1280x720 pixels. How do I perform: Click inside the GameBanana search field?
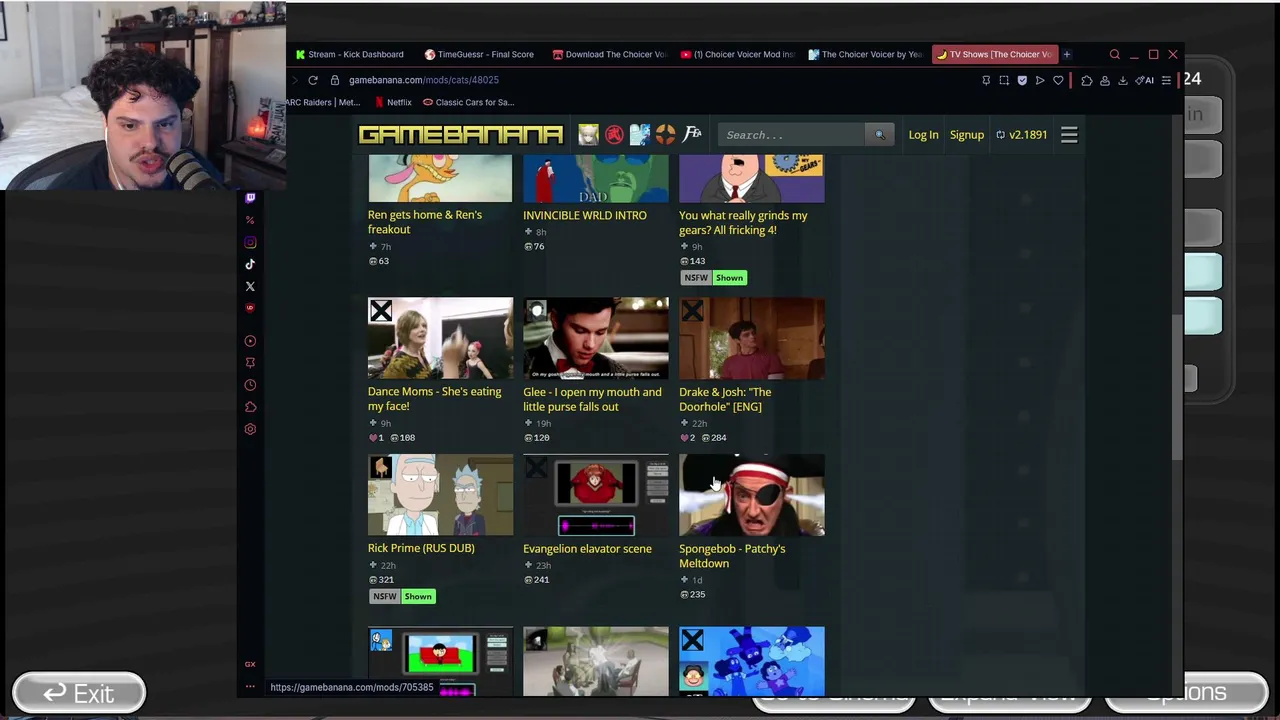click(791, 135)
